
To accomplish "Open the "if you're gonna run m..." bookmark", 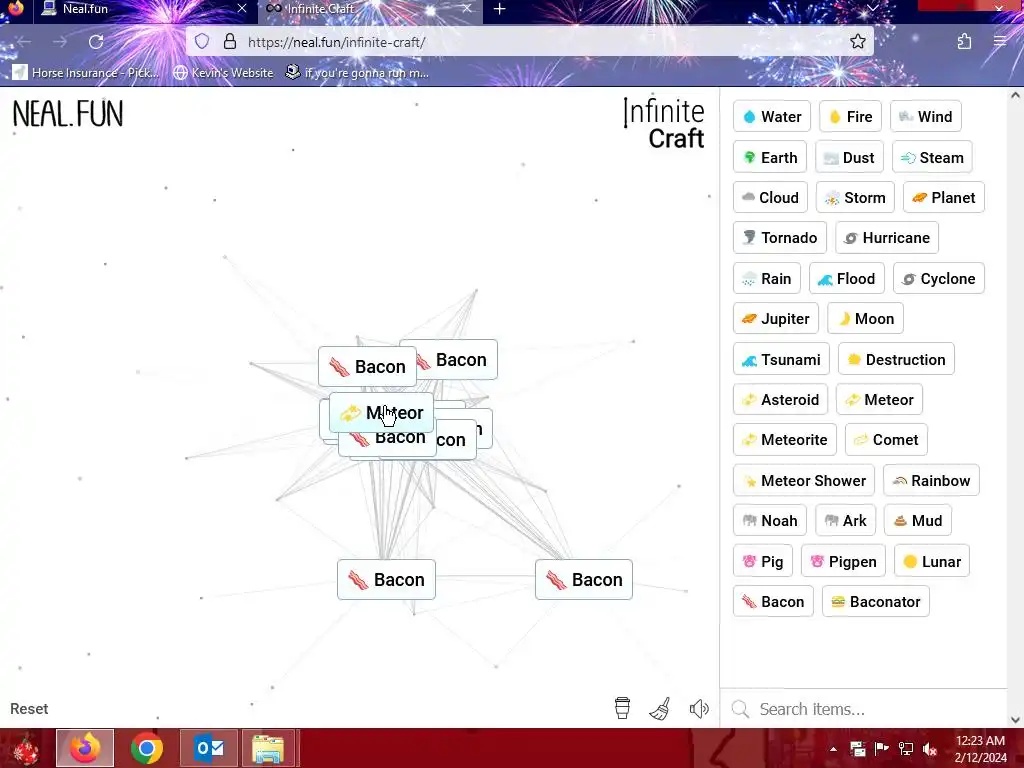I will pos(357,72).
